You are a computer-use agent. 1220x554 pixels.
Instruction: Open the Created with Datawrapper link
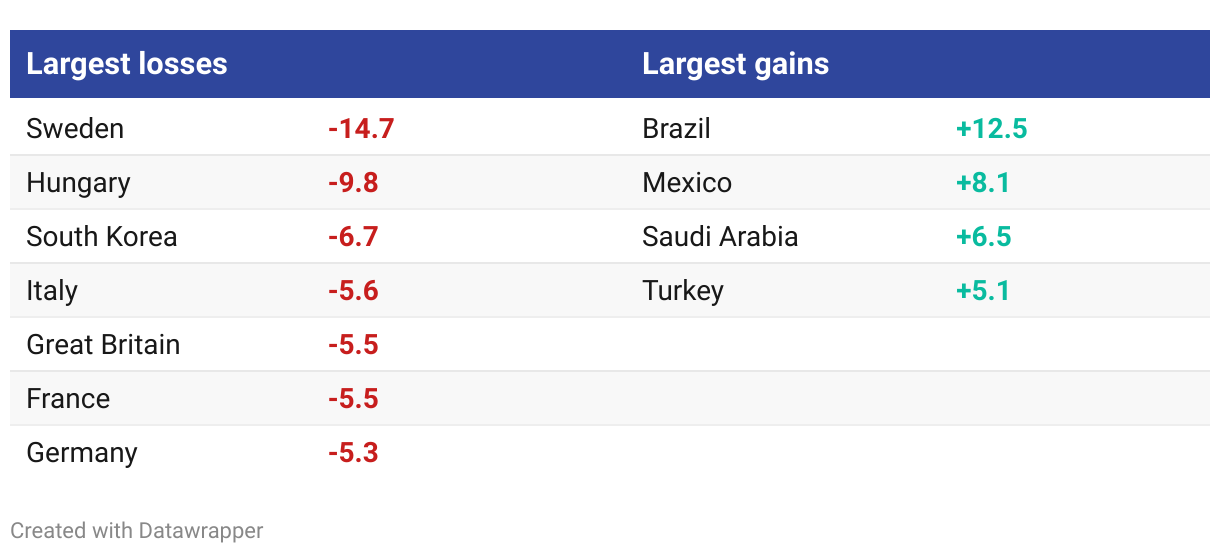point(137,530)
